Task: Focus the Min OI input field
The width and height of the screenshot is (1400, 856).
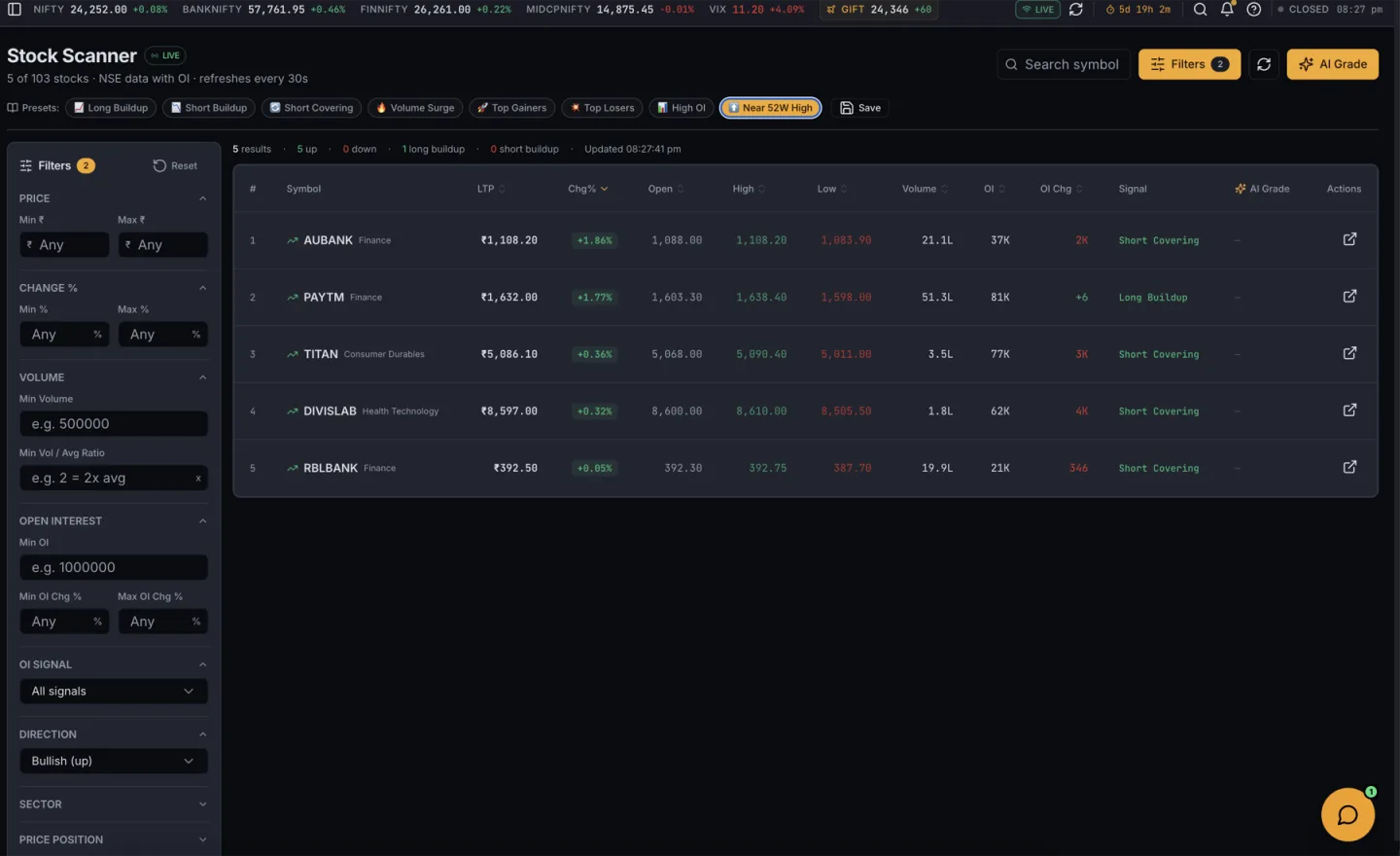Action: point(113,568)
